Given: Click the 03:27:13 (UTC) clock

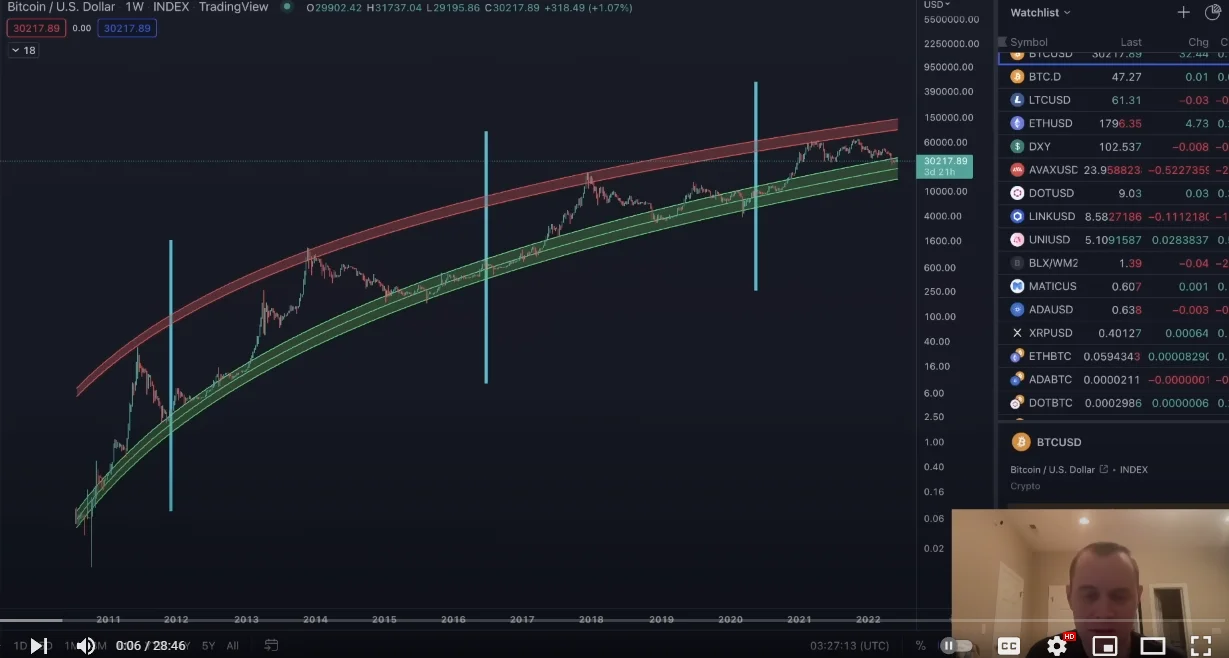Looking at the screenshot, I should [850, 646].
